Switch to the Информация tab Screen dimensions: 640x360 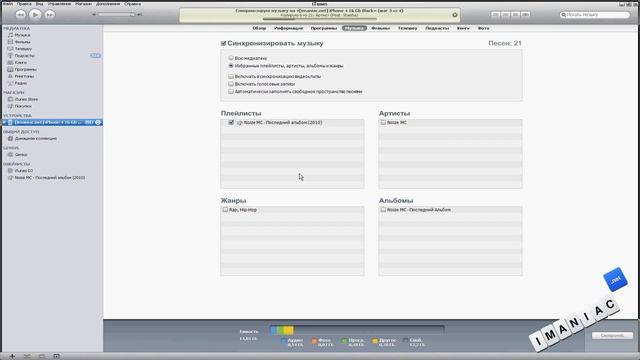pyautogui.click(x=288, y=28)
